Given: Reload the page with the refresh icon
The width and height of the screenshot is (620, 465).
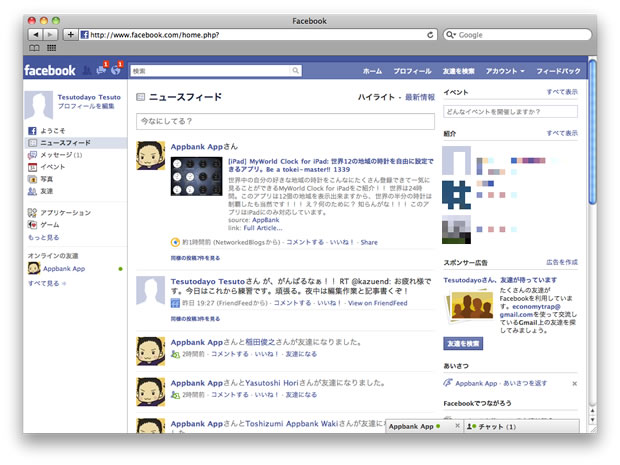Looking at the screenshot, I should tap(430, 35).
